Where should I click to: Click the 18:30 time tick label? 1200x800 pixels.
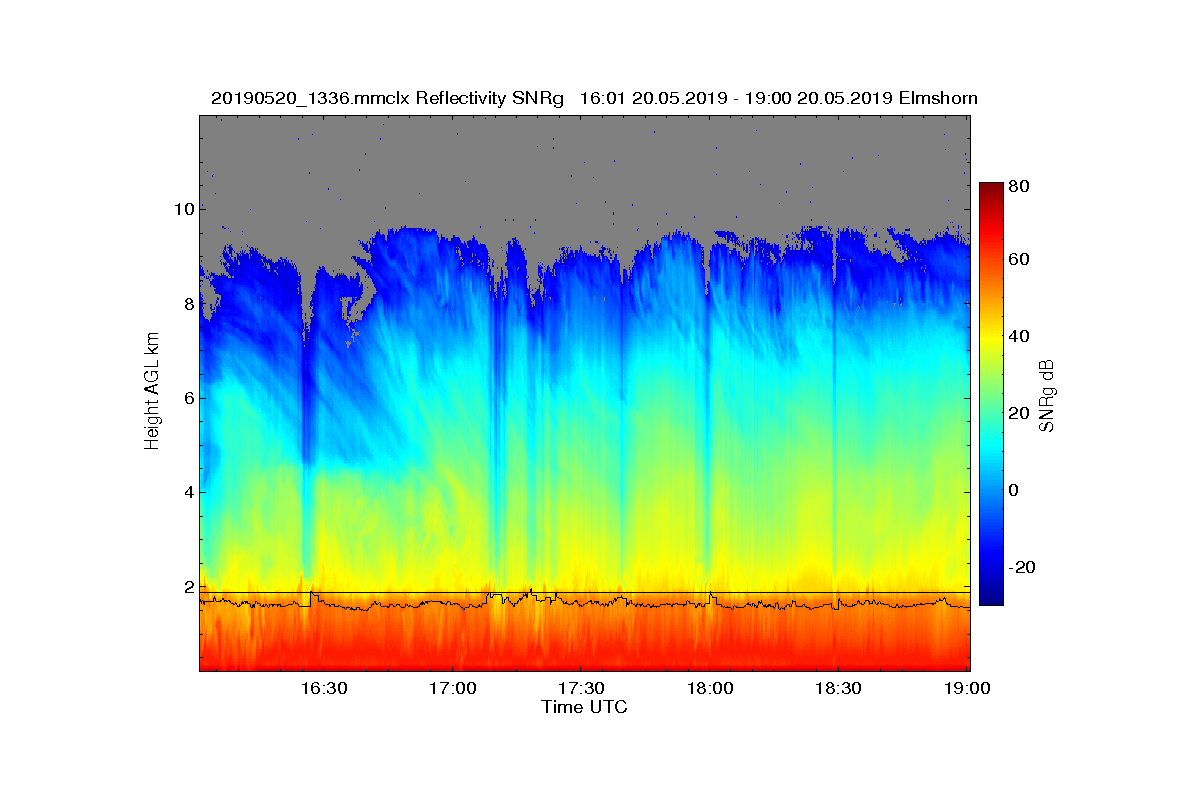click(x=838, y=688)
